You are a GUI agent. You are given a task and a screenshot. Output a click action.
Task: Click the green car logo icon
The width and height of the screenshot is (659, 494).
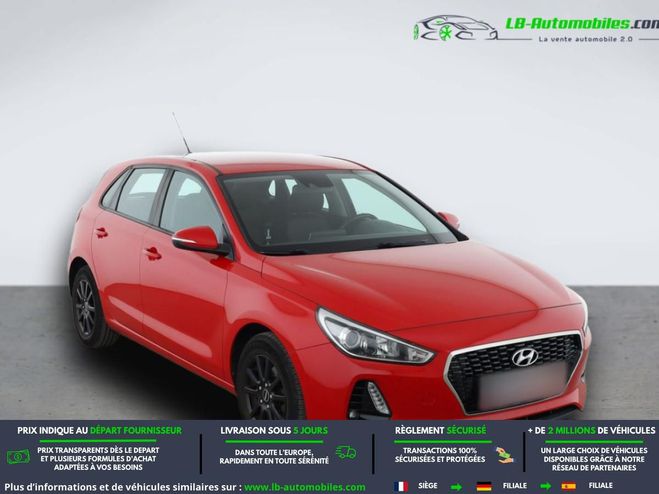(x=456, y=28)
